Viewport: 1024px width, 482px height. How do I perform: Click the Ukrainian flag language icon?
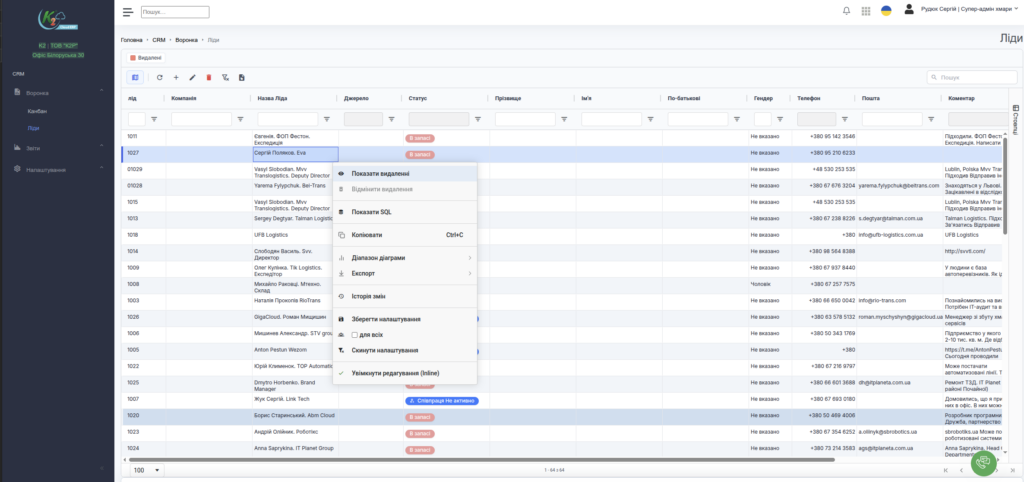click(885, 11)
